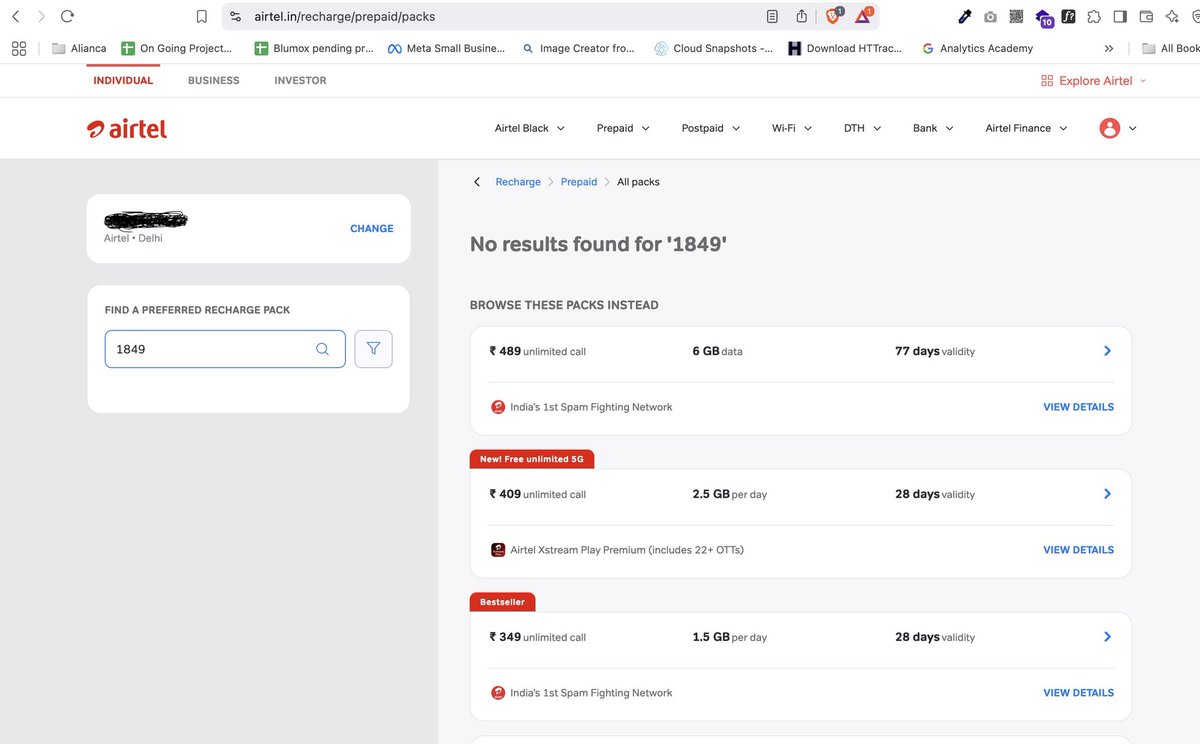Open ₹489 pack using its arrow
Viewport: 1200px width, 744px height.
pos(1107,351)
